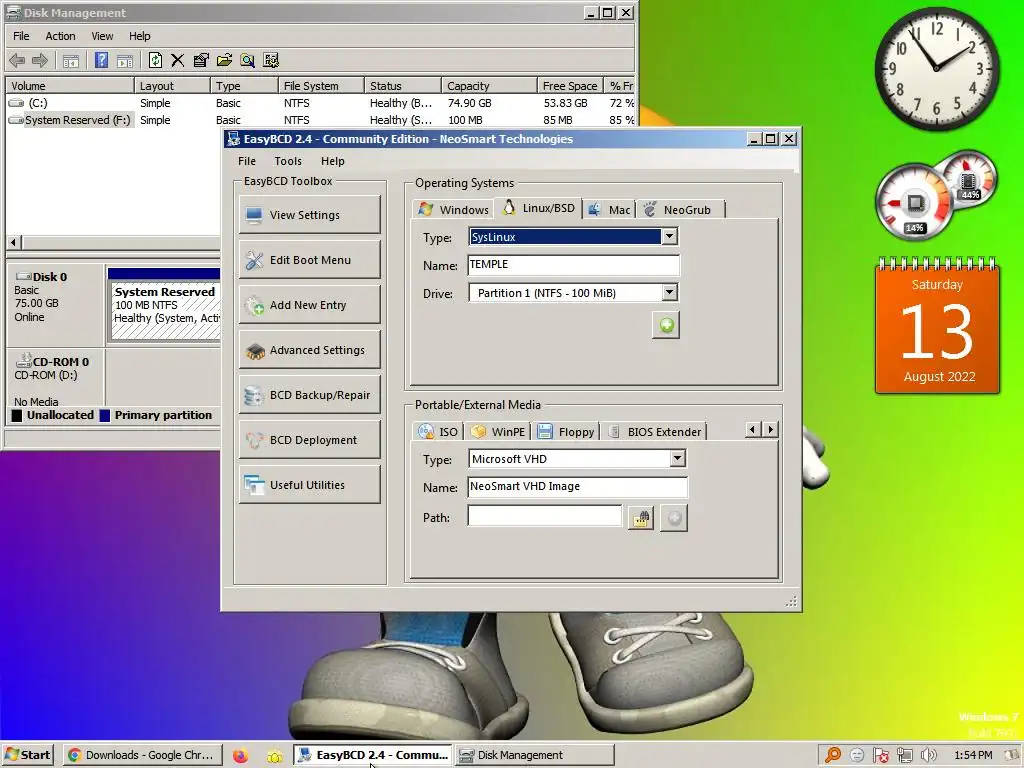1024x768 pixels.
Task: Click the Open folder icon in Disk Management toolbar
Action: (x=224, y=60)
